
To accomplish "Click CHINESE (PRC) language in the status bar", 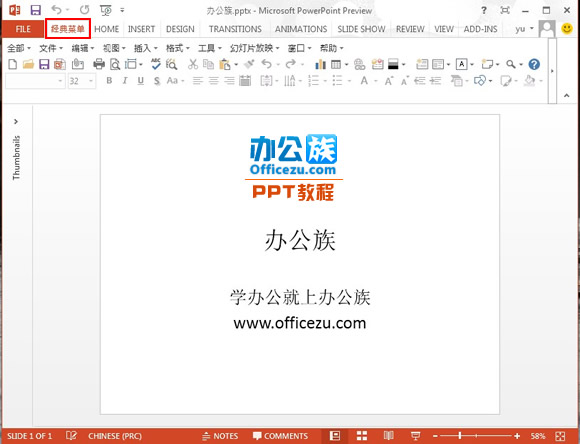I will (x=115, y=436).
